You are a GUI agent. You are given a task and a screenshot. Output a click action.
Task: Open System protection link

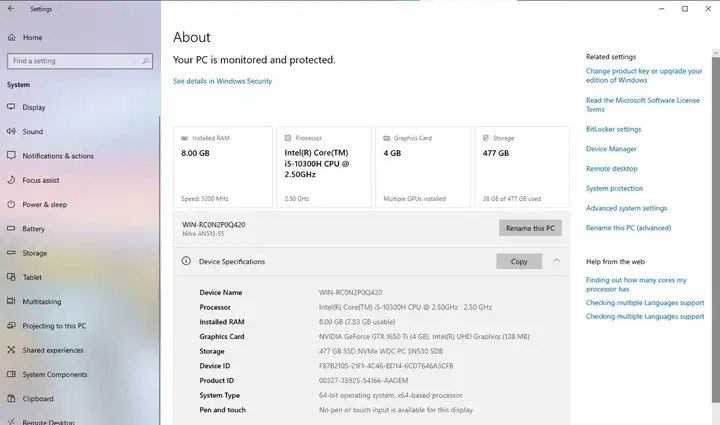click(x=614, y=189)
